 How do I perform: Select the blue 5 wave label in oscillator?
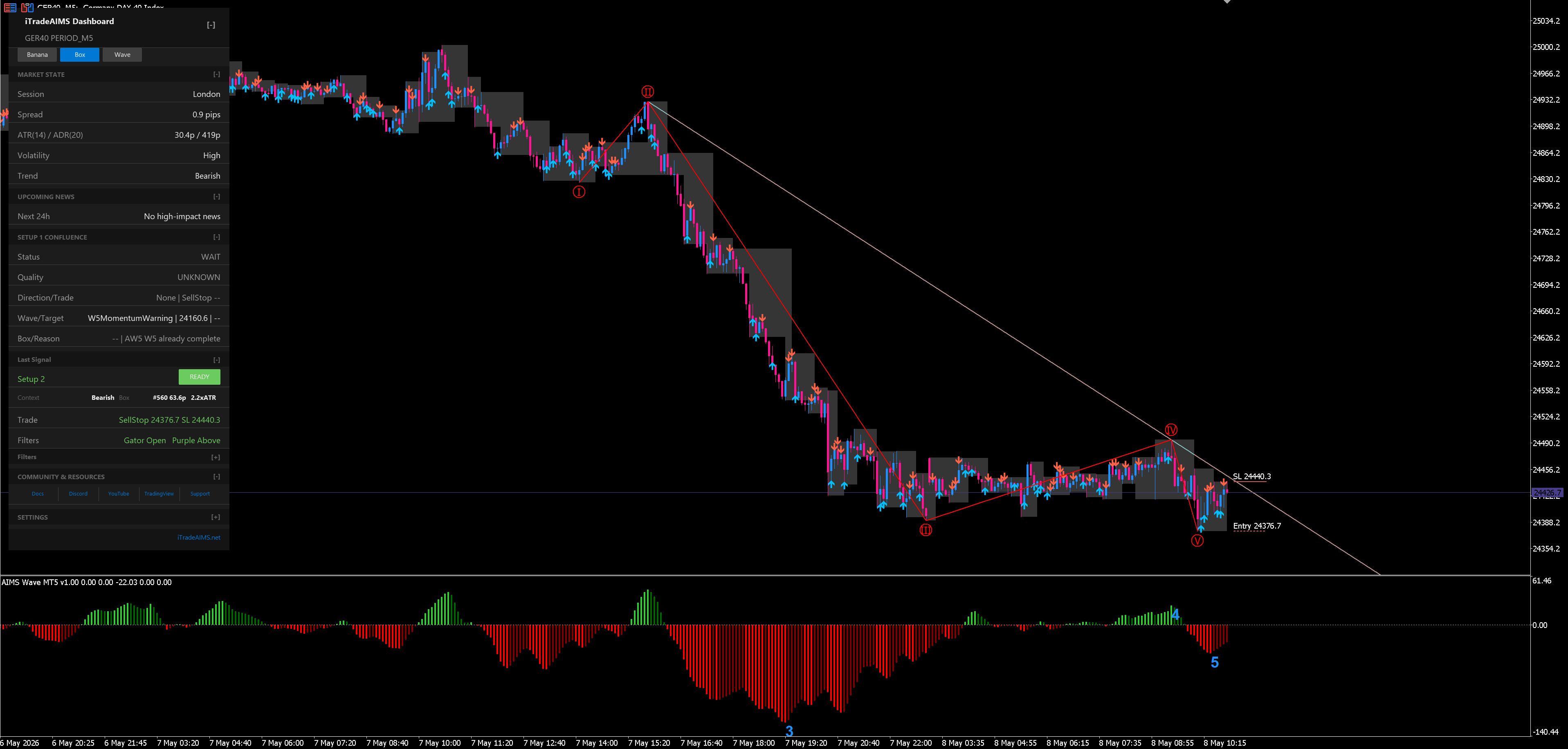pos(1214,663)
